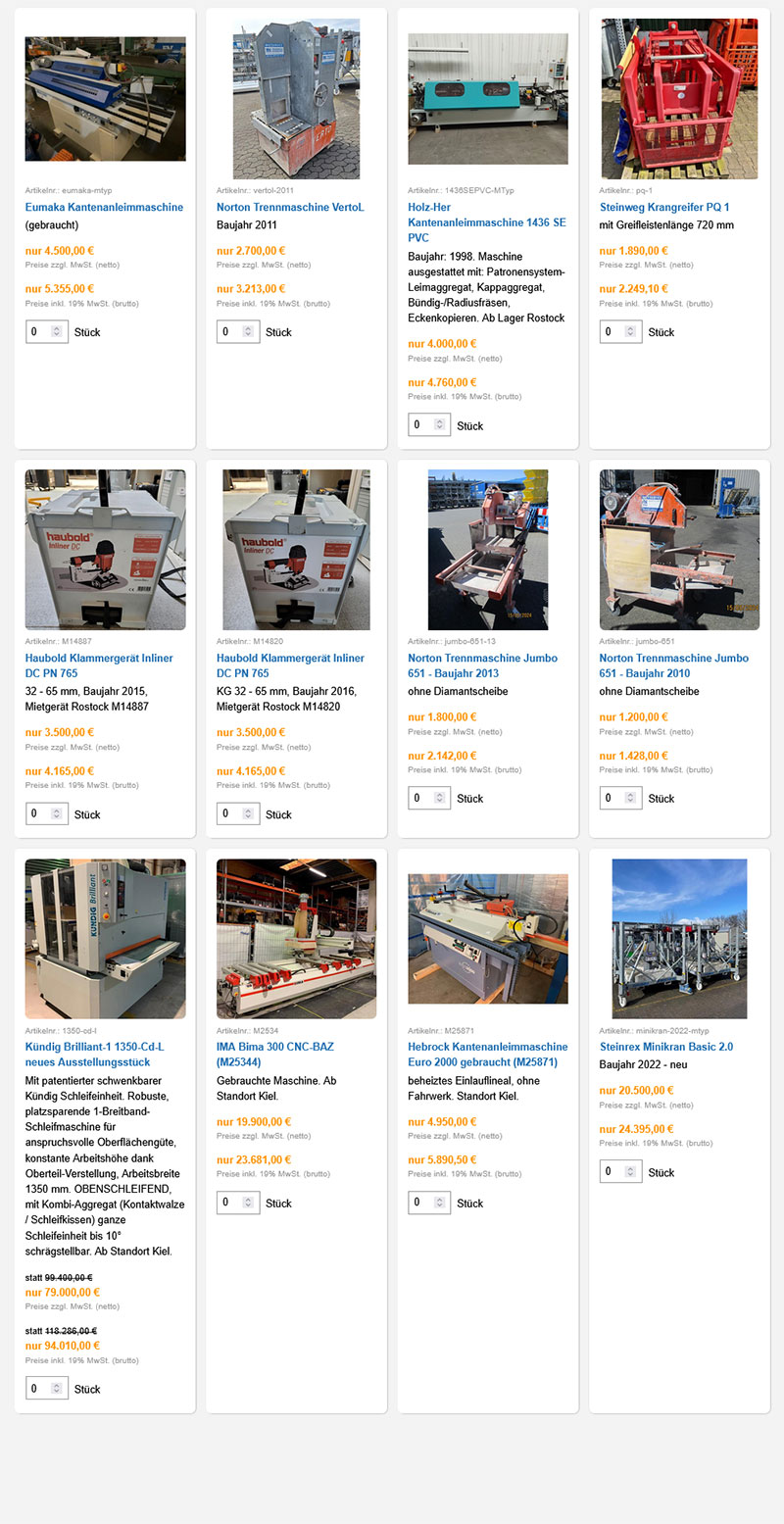Image resolution: width=784 pixels, height=1524 pixels.
Task: Open Haubold Klammergerät Baujahr 2015 title link
Action: click(x=97, y=665)
